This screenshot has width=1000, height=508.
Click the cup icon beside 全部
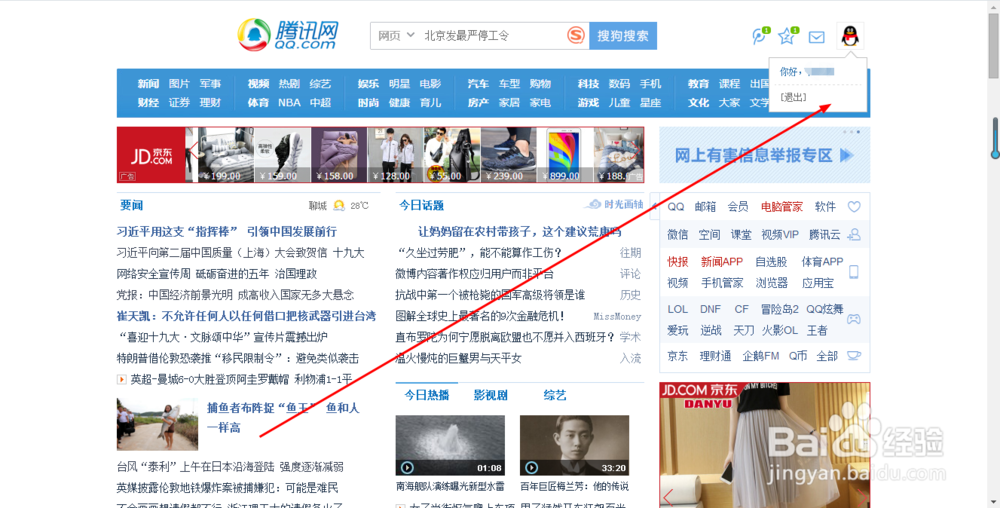tap(854, 356)
